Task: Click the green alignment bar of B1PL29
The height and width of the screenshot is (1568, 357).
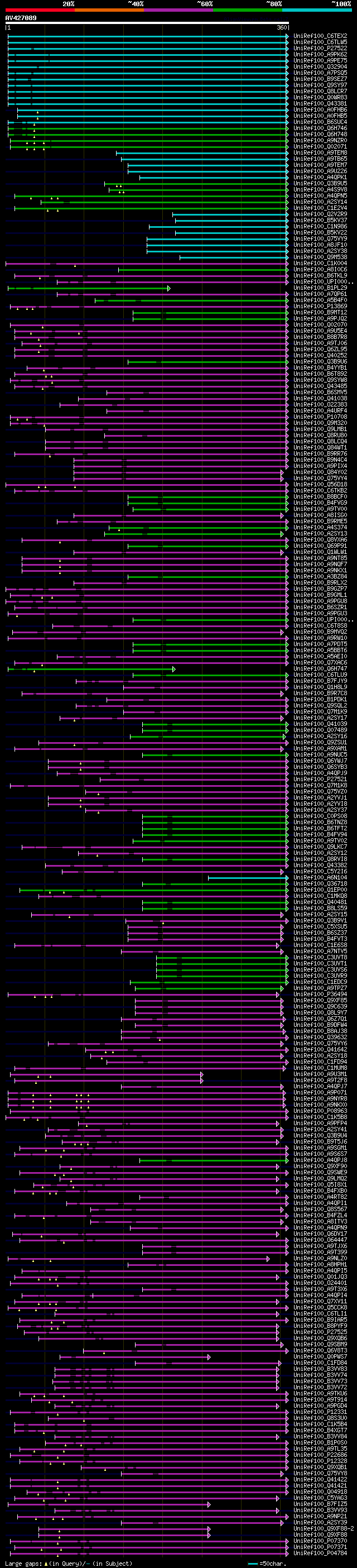Action: pyautogui.click(x=89, y=288)
